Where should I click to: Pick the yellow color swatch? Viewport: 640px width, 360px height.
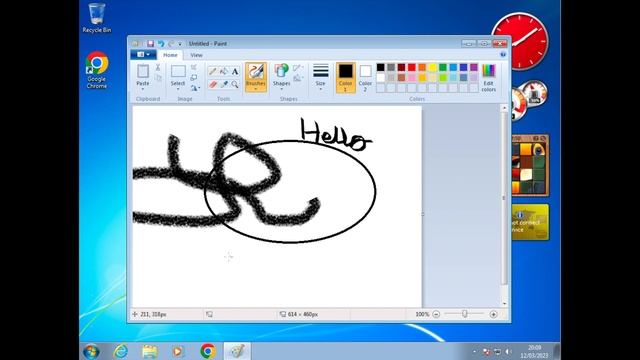(x=432, y=67)
